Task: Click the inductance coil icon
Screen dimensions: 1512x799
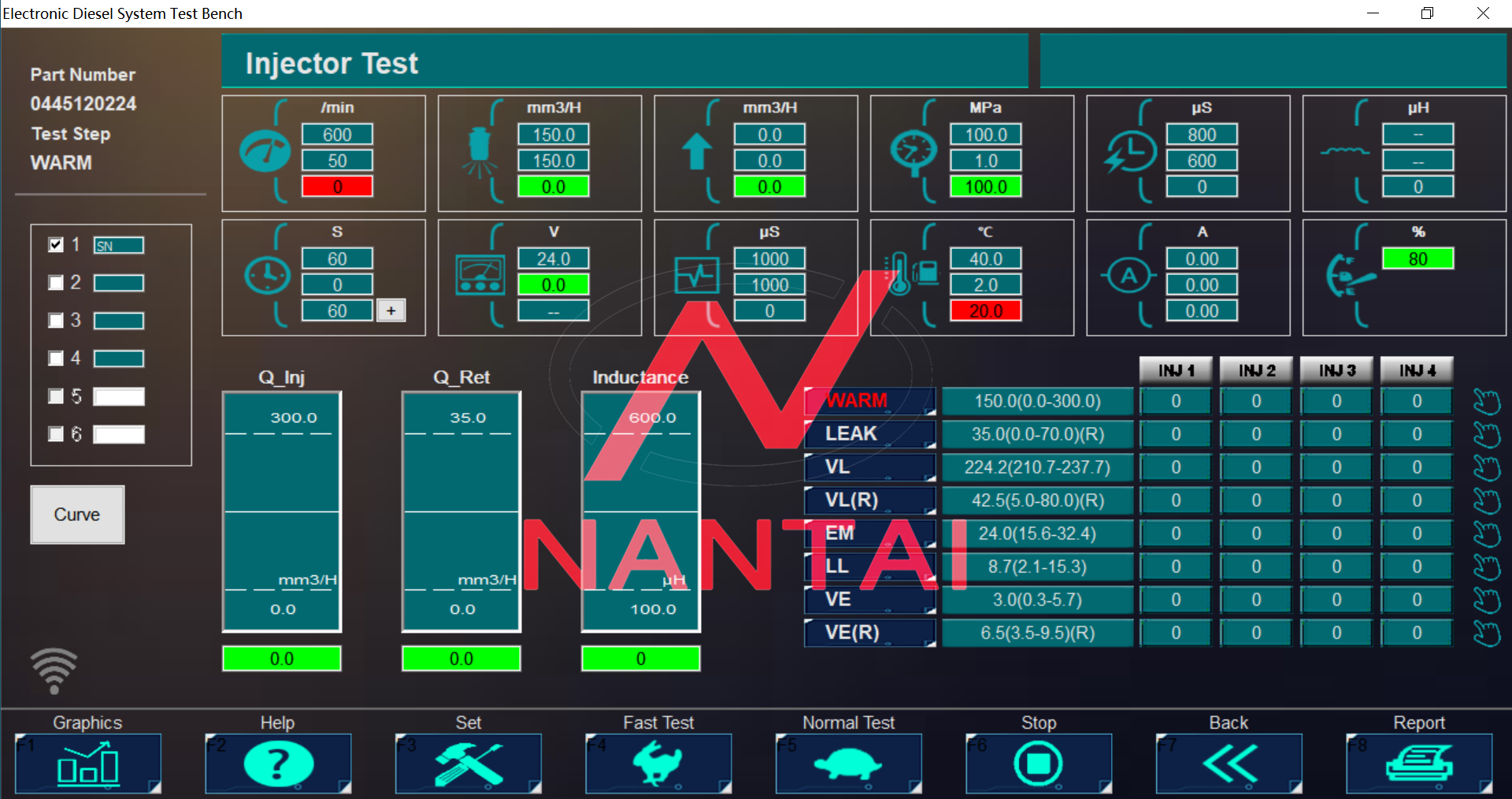Action: click(1344, 151)
